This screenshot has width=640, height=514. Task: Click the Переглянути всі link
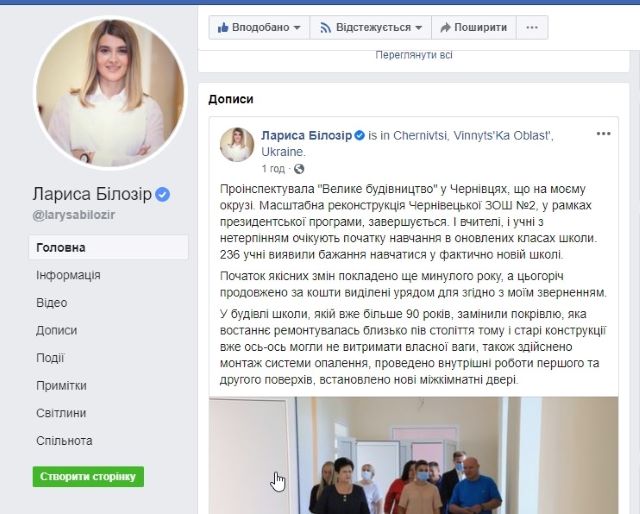point(414,55)
